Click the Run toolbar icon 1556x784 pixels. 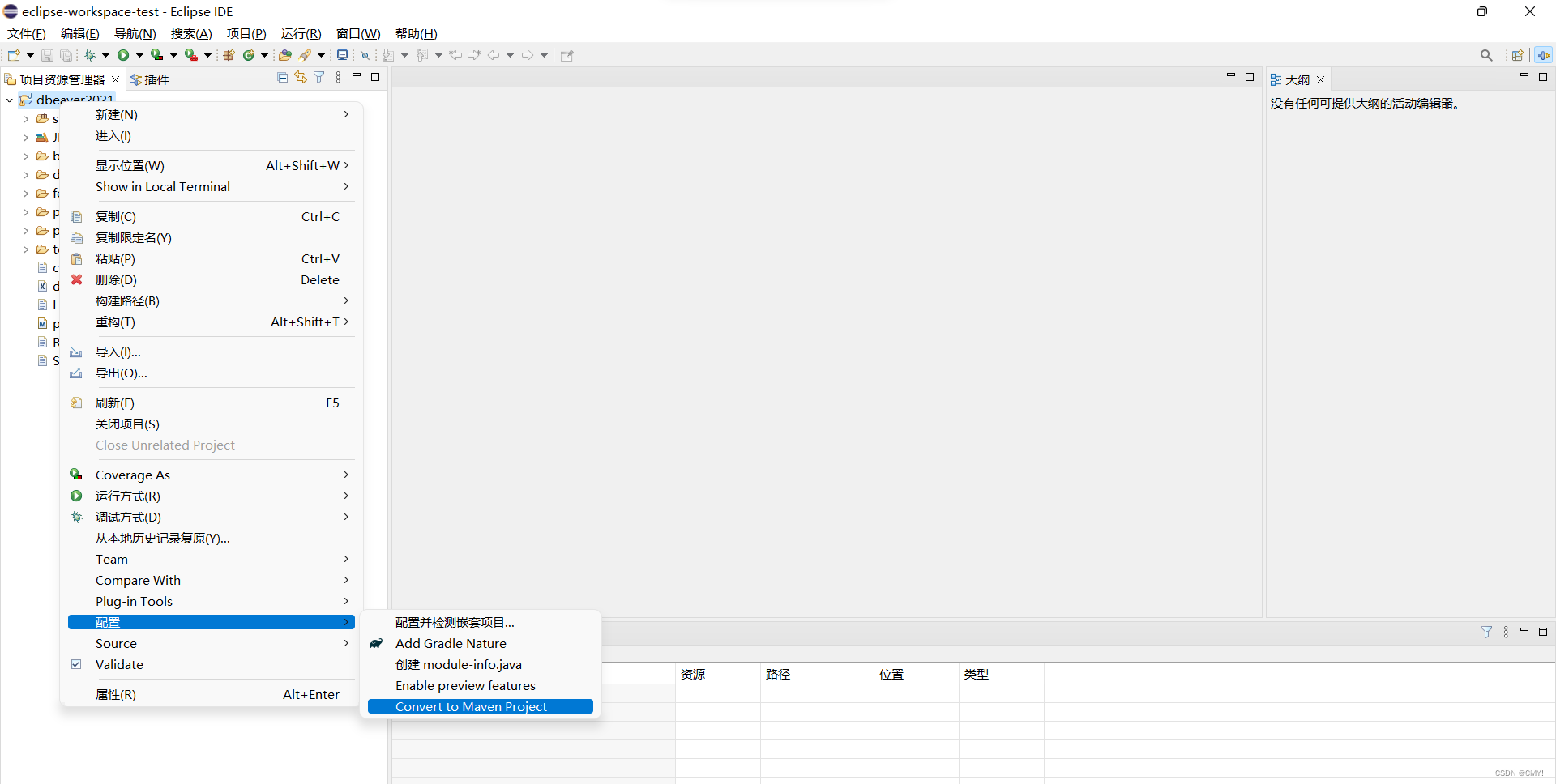pyautogui.click(x=122, y=54)
